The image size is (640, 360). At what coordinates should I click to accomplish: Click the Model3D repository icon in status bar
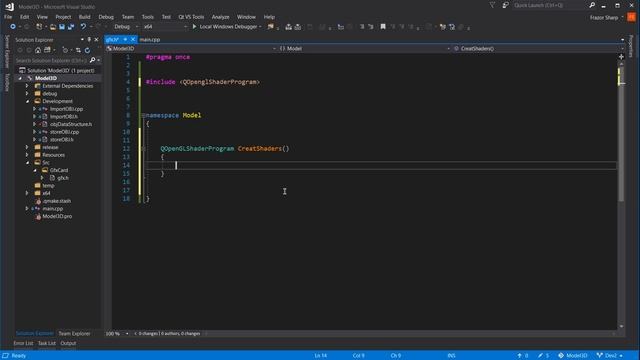pyautogui.click(x=561, y=356)
